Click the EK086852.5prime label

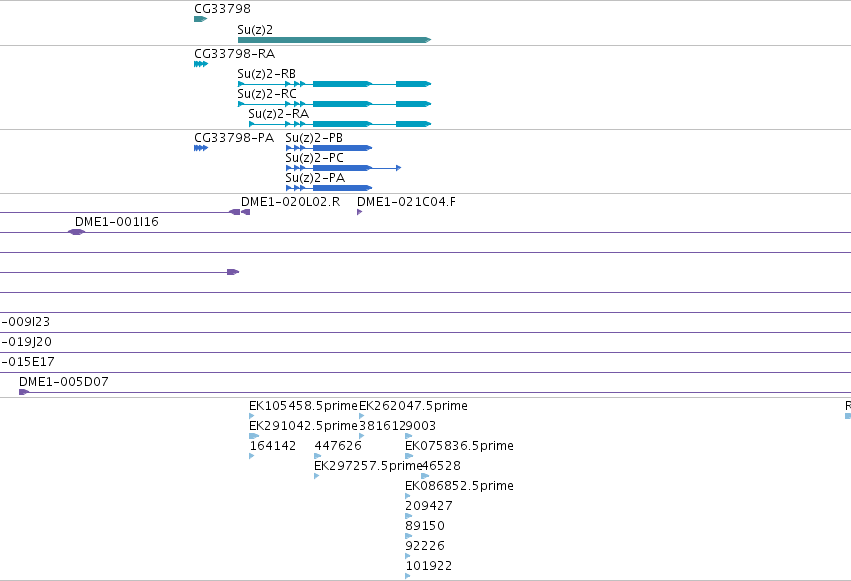(460, 486)
